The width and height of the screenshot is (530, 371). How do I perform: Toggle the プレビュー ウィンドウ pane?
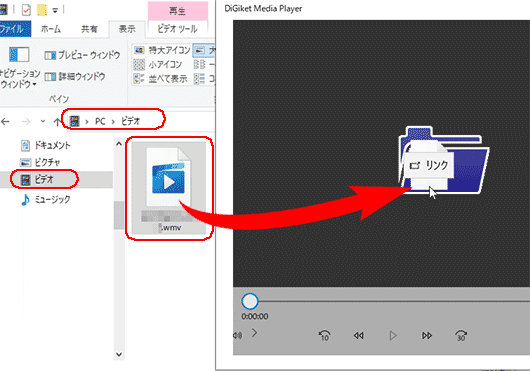(82, 55)
